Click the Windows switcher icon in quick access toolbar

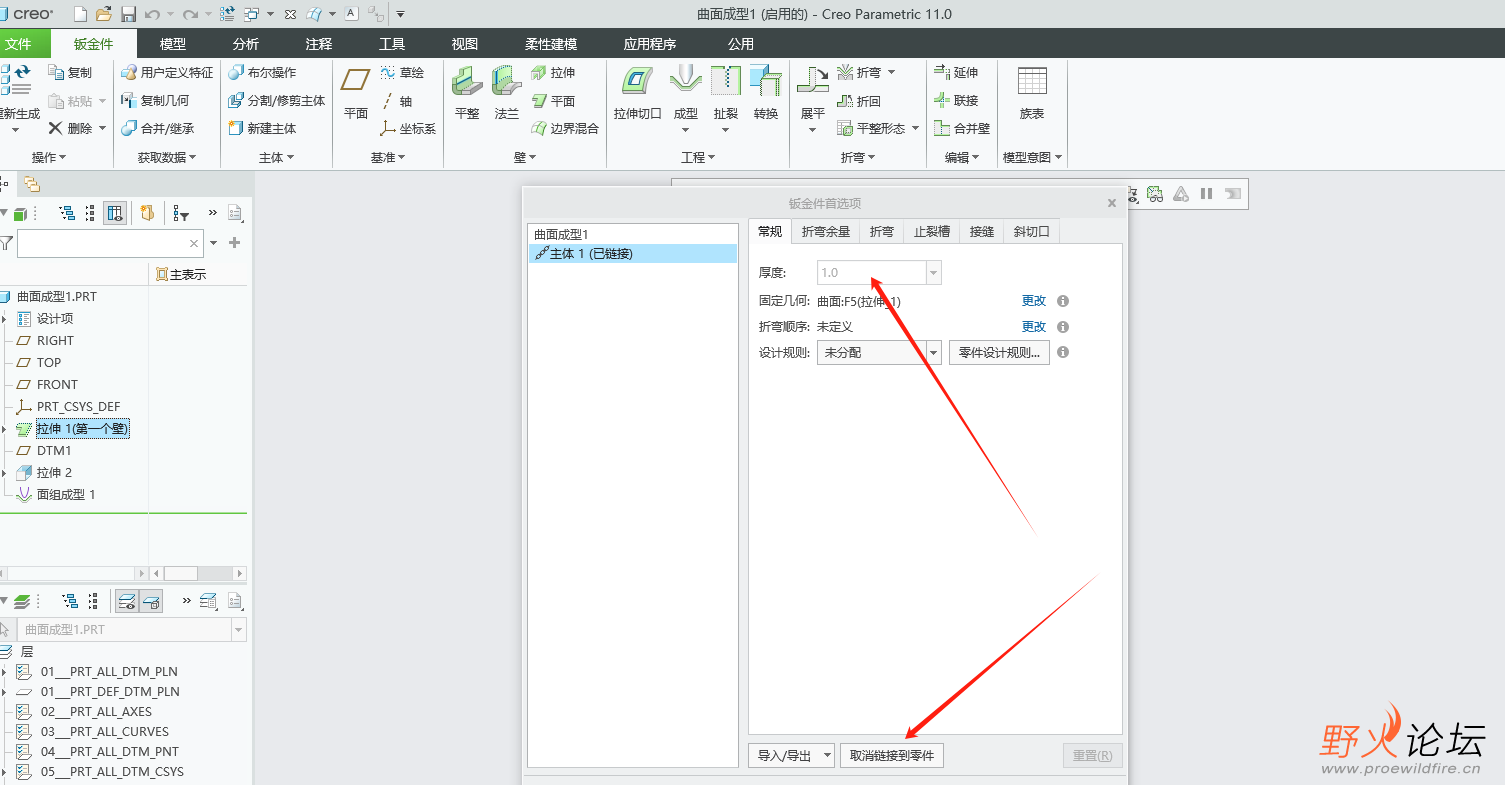tap(251, 14)
